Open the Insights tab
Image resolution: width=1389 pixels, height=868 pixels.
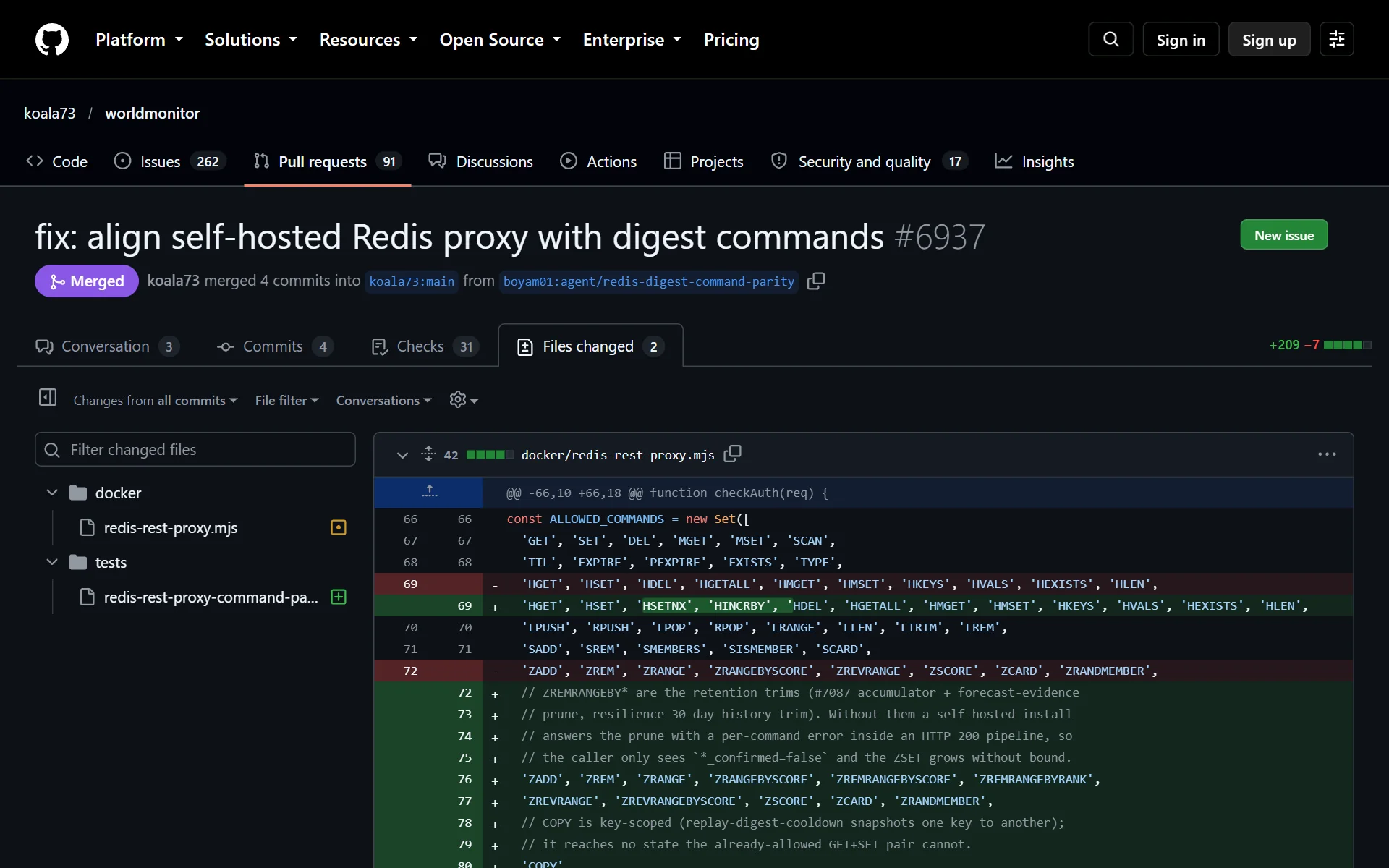coord(1035,161)
